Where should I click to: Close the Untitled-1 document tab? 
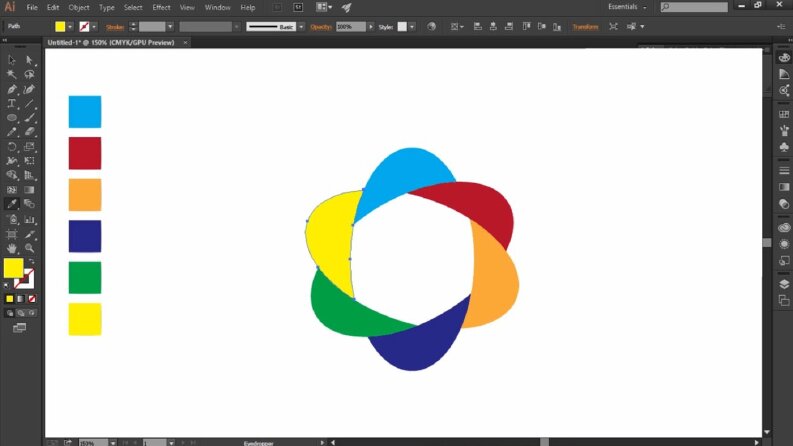185,42
